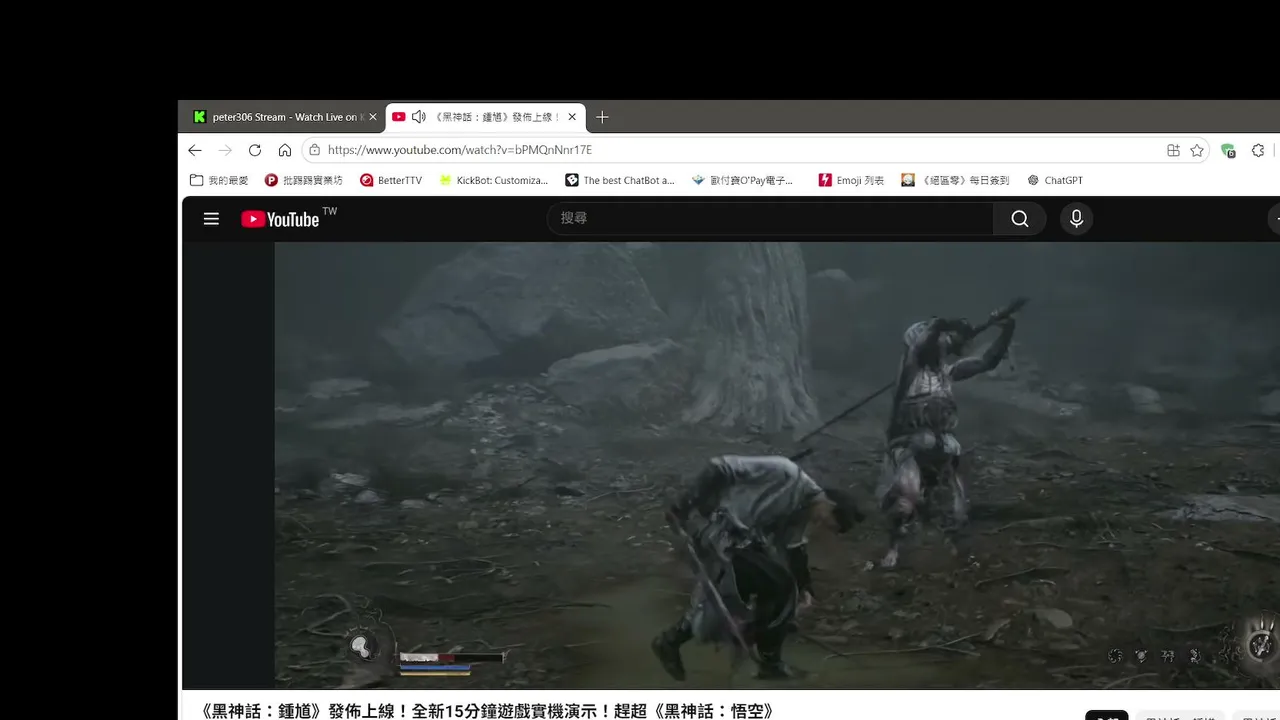The width and height of the screenshot is (1280, 720).
Task: Open the 我的最愛 bookmarks folder
Action: [219, 180]
